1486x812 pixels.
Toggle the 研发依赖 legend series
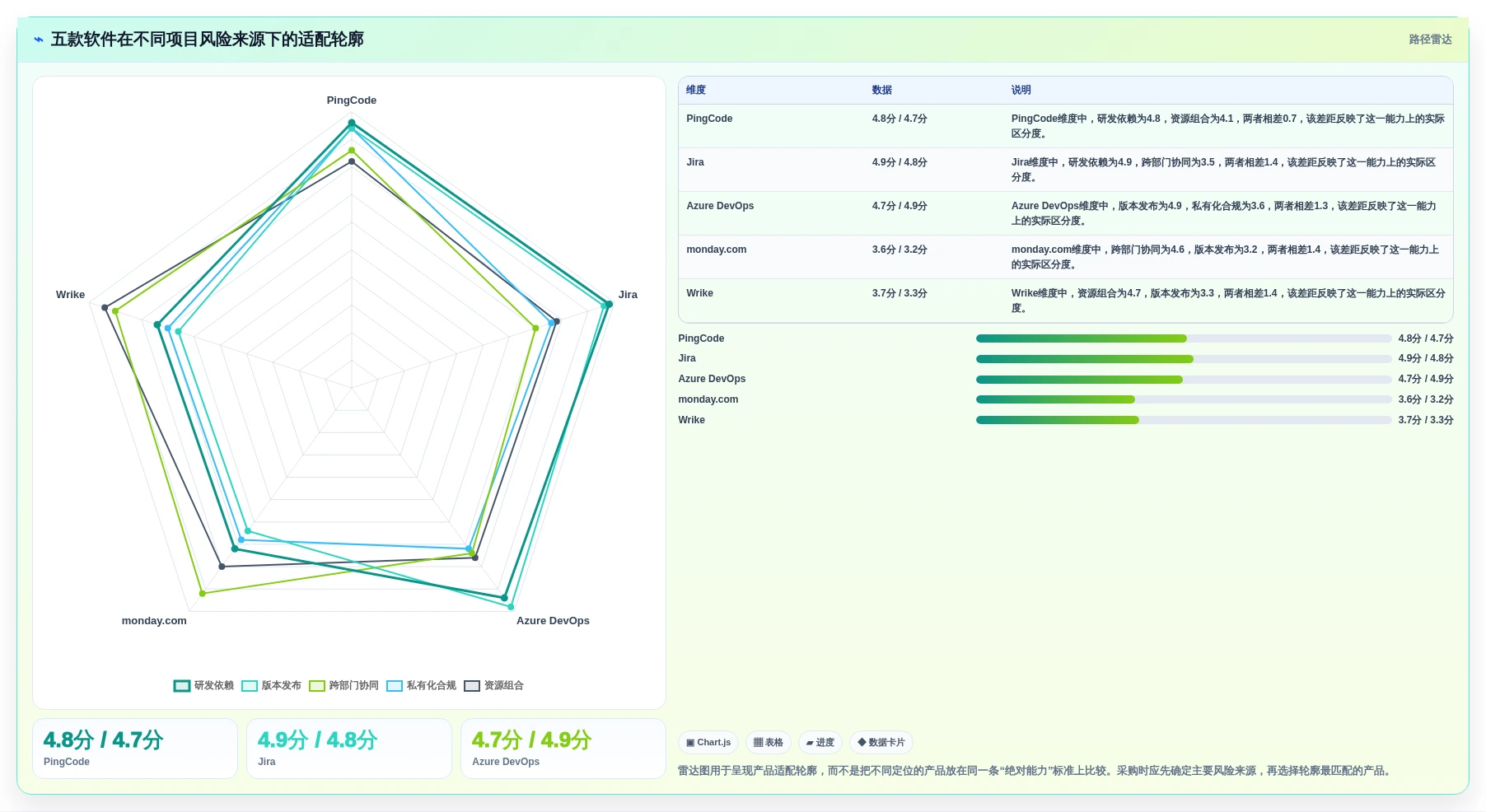click(203, 685)
